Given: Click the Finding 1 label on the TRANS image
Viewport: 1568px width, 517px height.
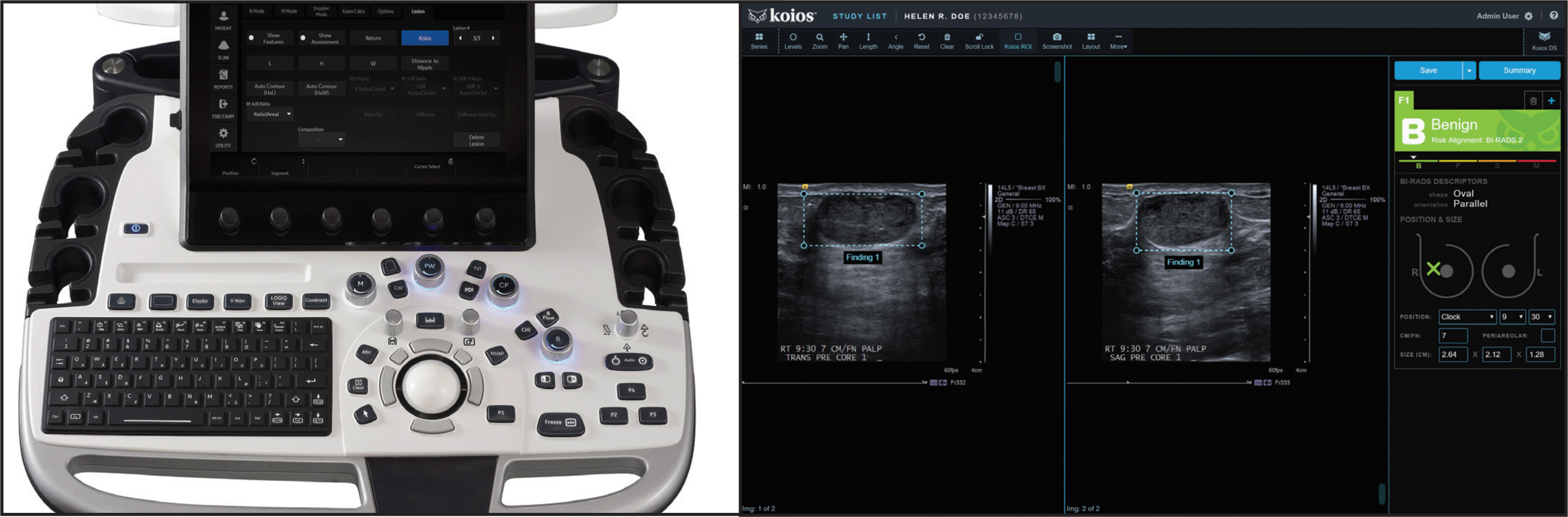Looking at the screenshot, I should 862,258.
